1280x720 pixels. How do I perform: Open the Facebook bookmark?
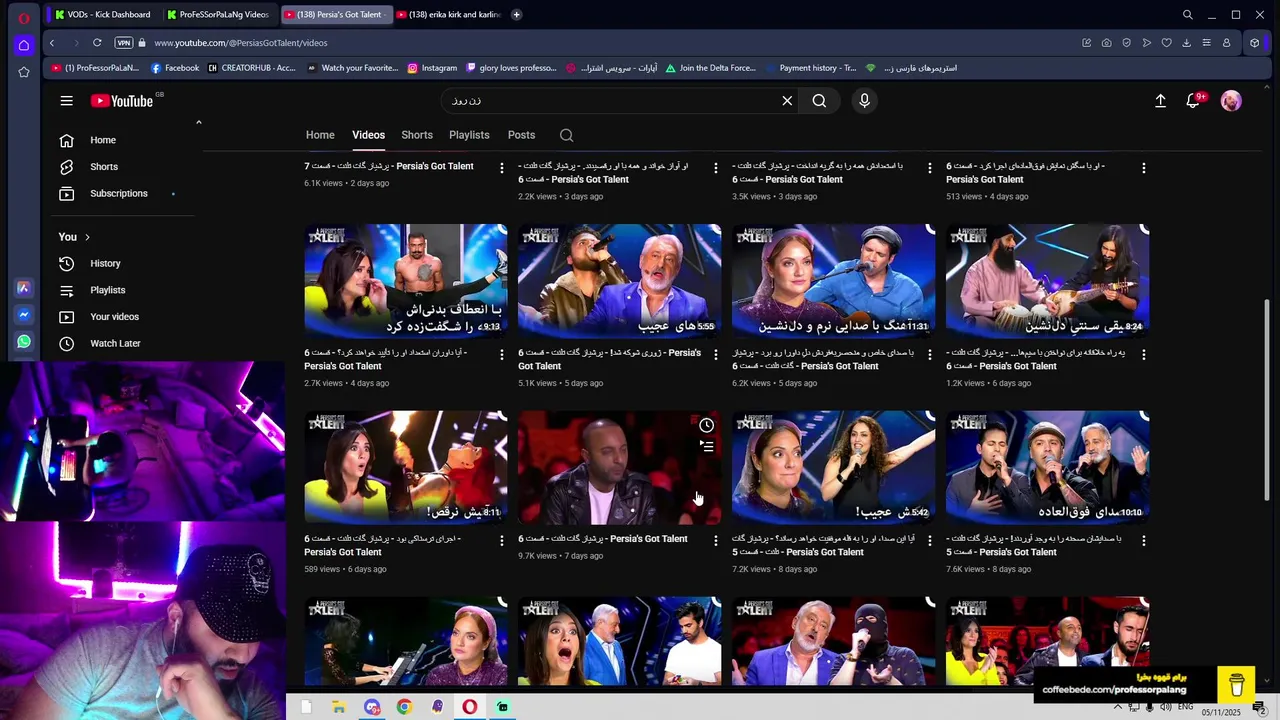[x=175, y=68]
